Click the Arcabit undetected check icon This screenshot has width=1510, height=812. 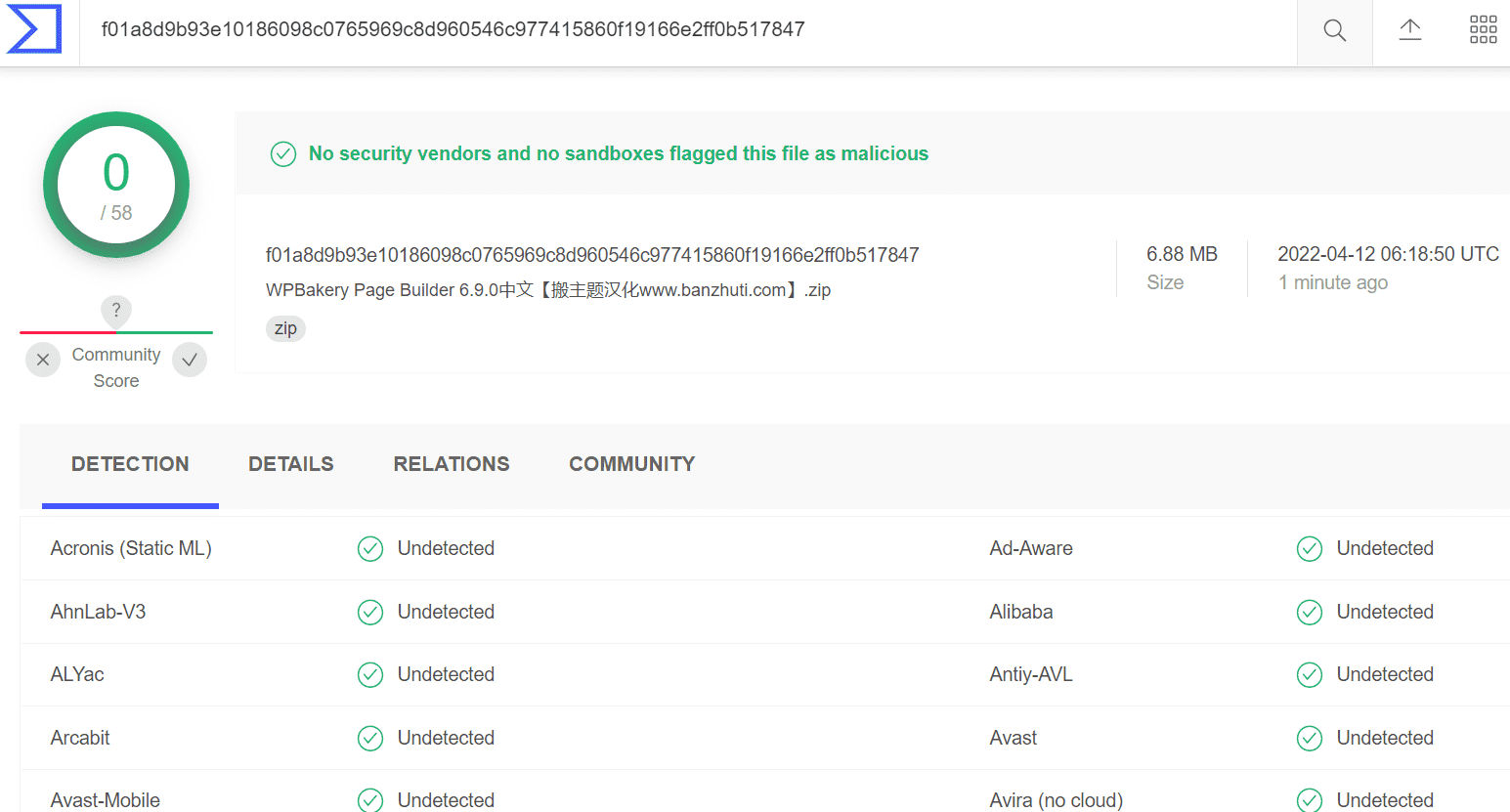point(370,739)
